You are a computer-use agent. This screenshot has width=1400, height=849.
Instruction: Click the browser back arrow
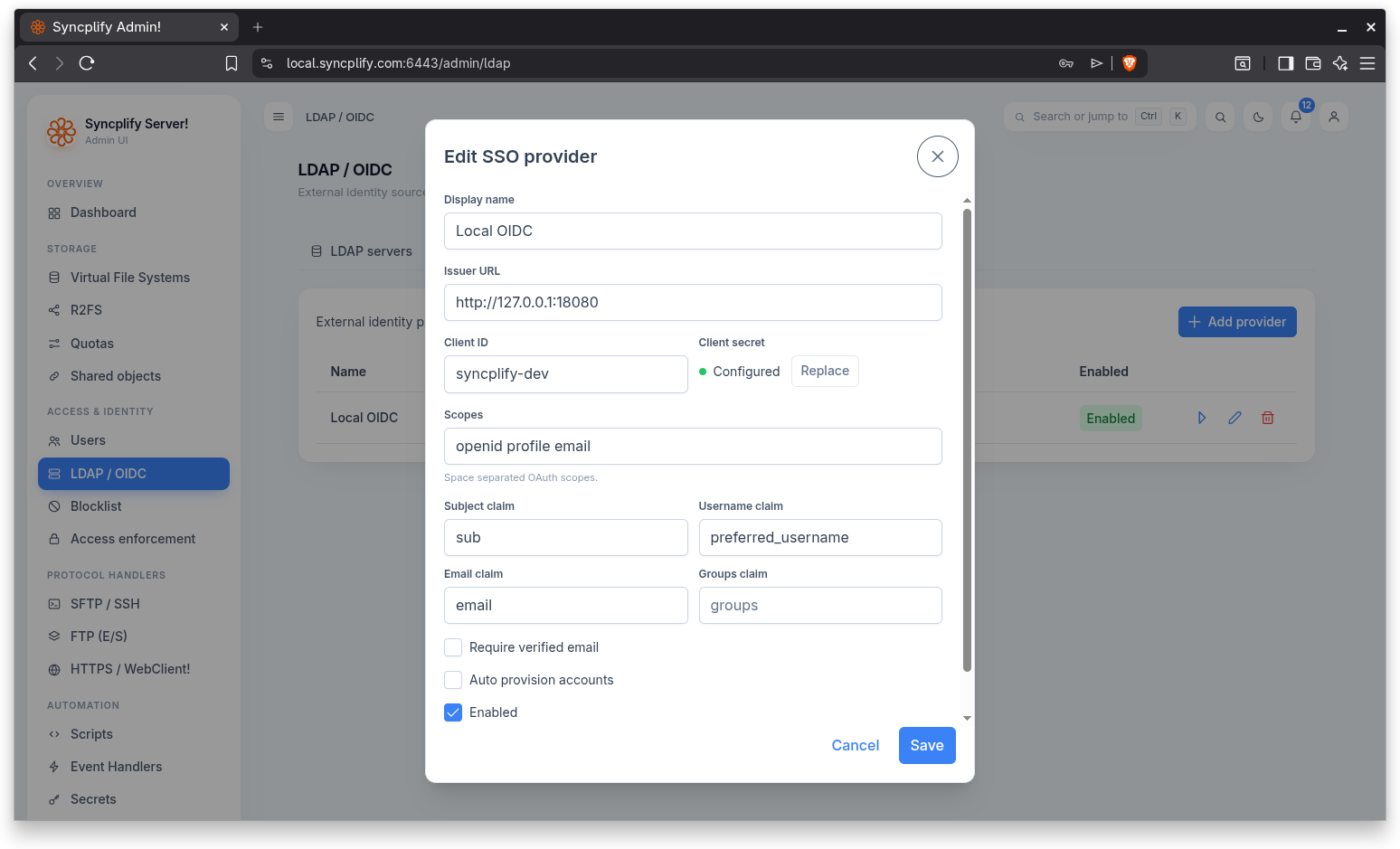click(x=33, y=63)
